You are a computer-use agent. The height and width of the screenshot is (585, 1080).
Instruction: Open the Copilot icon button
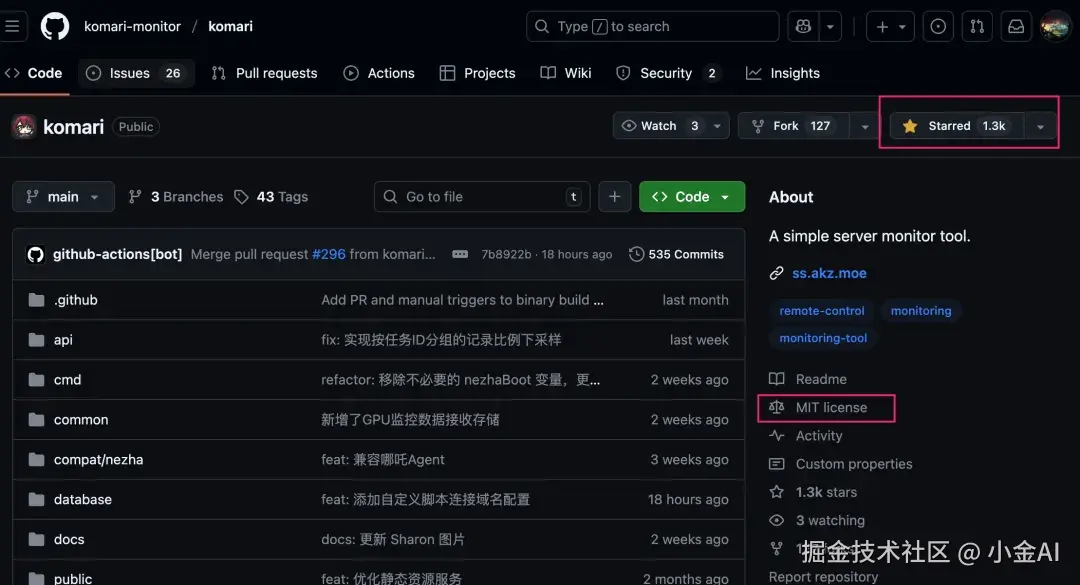[x=803, y=26]
